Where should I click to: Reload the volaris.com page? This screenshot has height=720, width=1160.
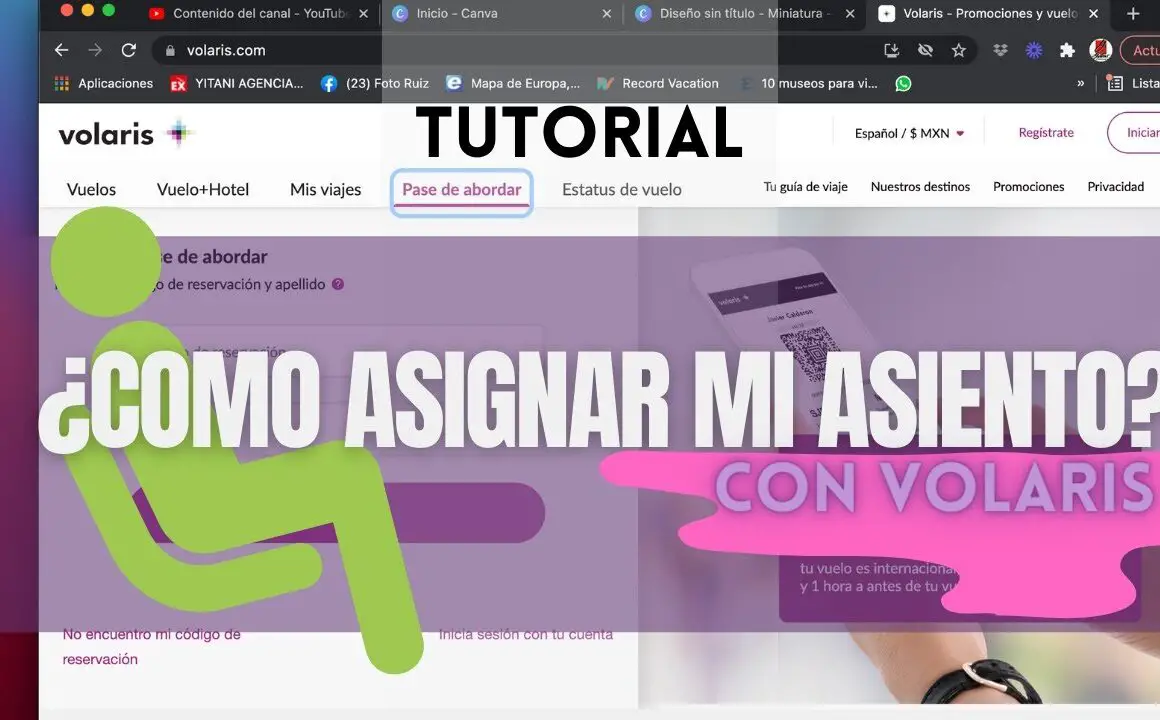click(x=129, y=50)
